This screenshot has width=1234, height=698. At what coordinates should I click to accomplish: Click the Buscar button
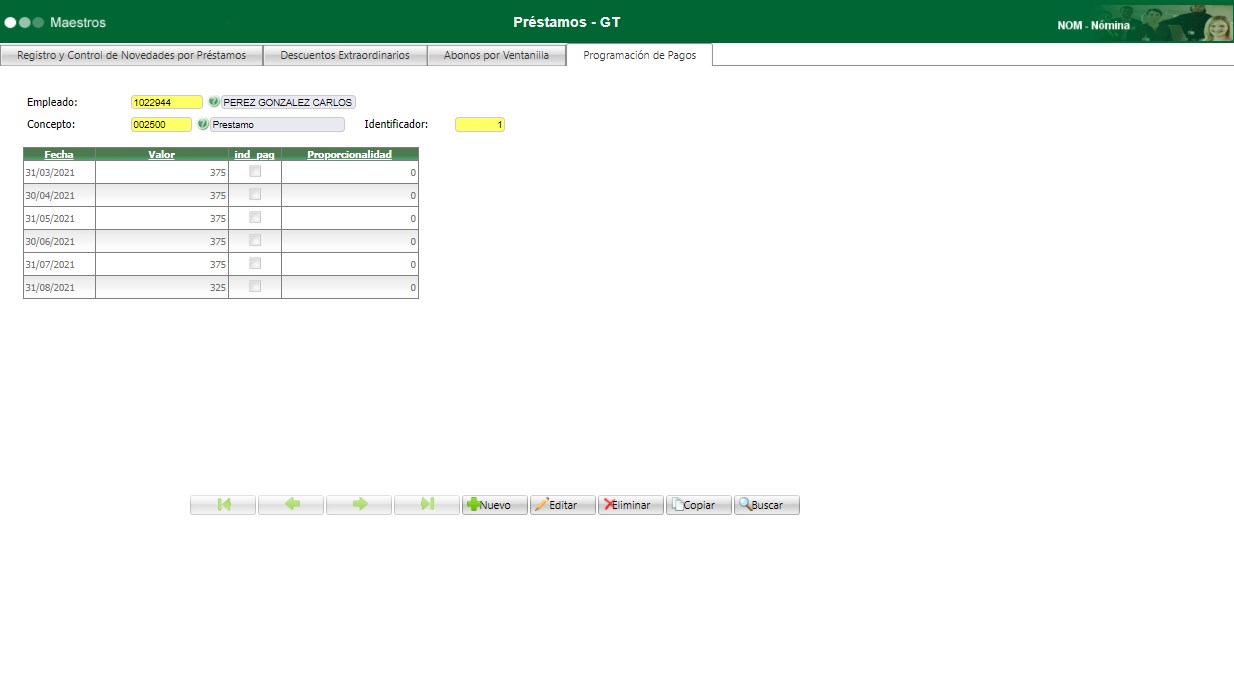(x=767, y=505)
